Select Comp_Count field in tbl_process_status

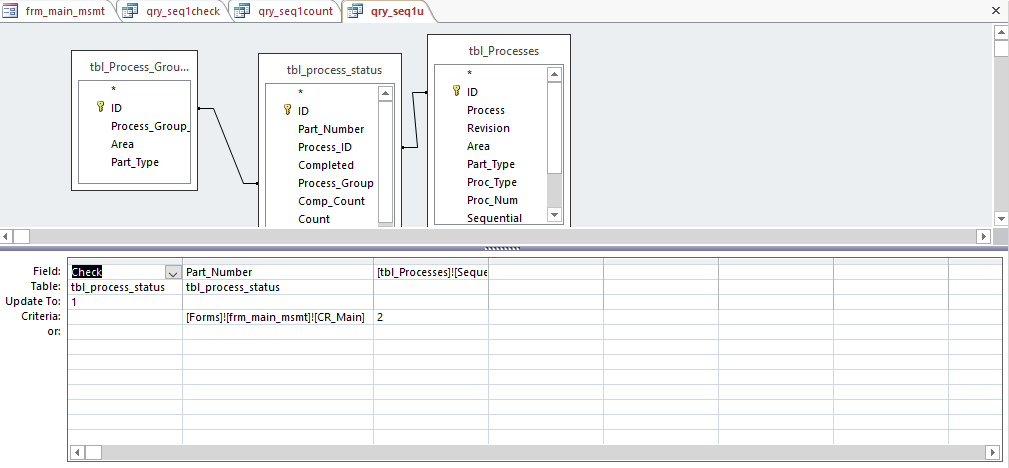click(331, 201)
